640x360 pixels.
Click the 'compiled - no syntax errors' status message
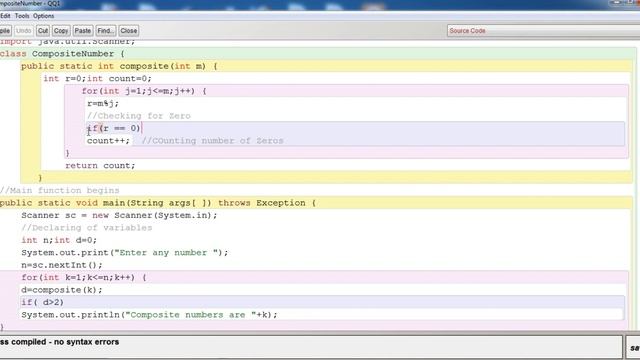click(x=60, y=342)
